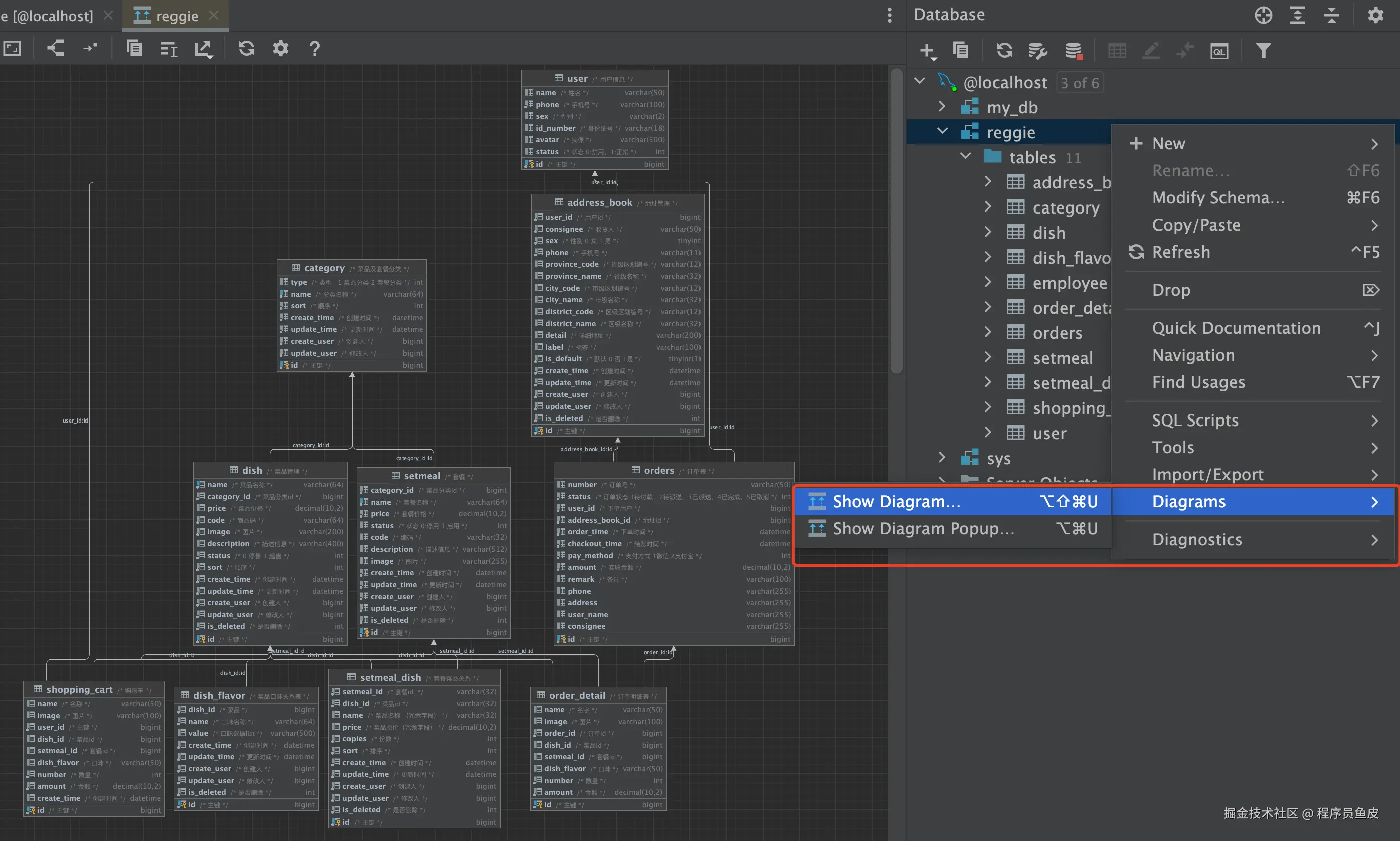The width and height of the screenshot is (1400, 841).
Task: Click Refresh icon in Database toolbar
Action: click(x=1004, y=51)
